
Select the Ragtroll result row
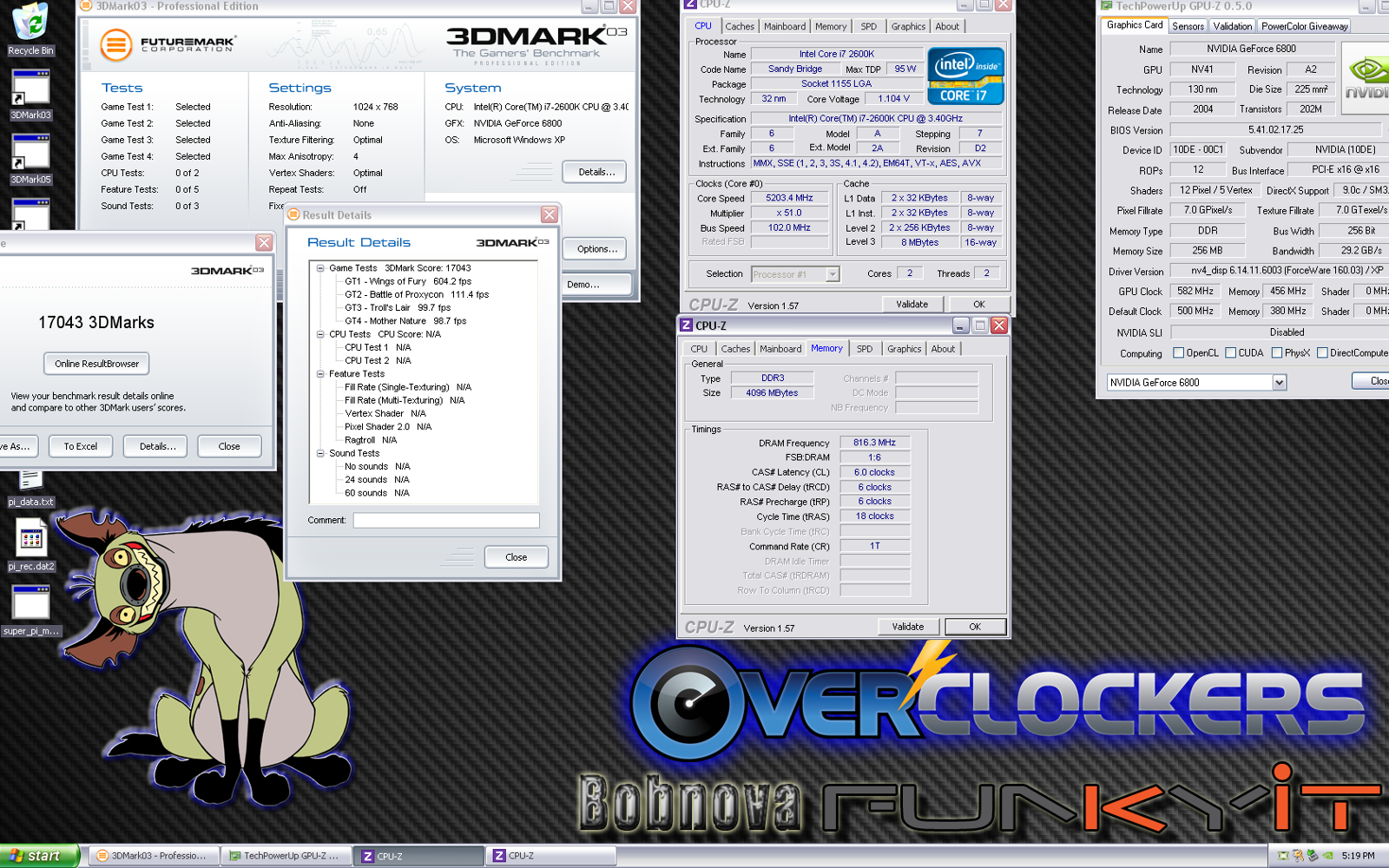(370, 440)
